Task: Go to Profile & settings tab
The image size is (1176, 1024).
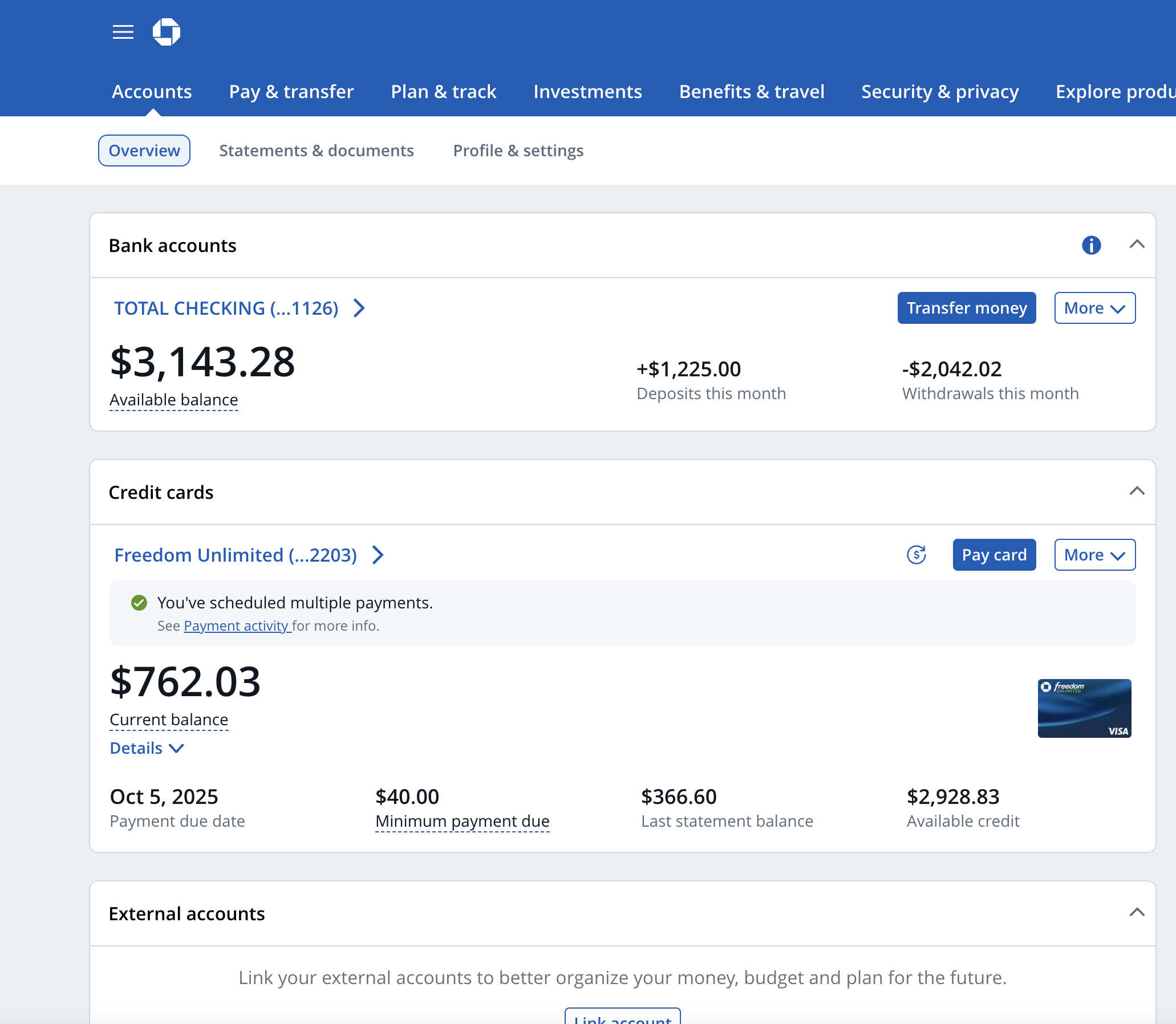Action: [518, 151]
